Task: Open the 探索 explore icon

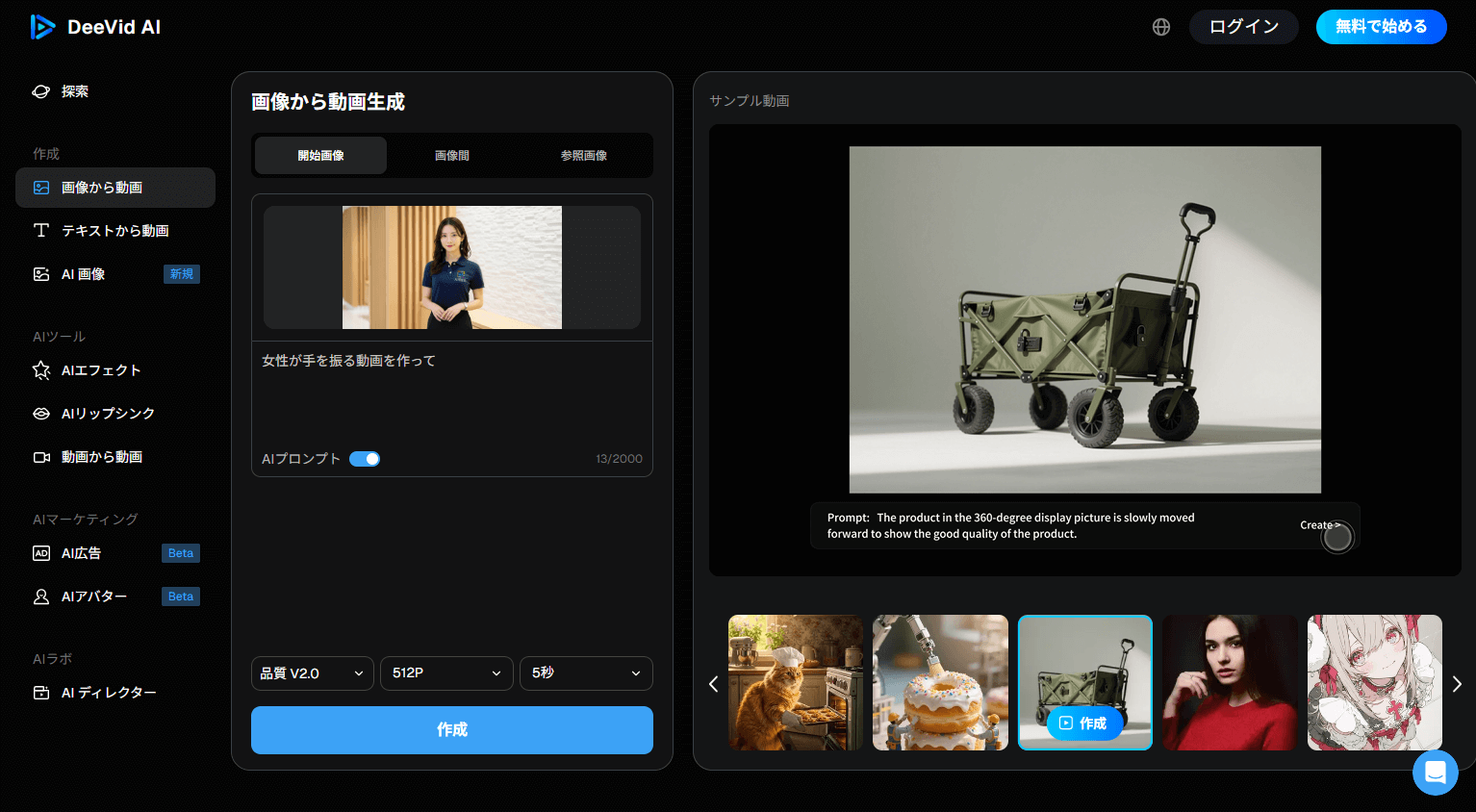Action: pyautogui.click(x=41, y=91)
